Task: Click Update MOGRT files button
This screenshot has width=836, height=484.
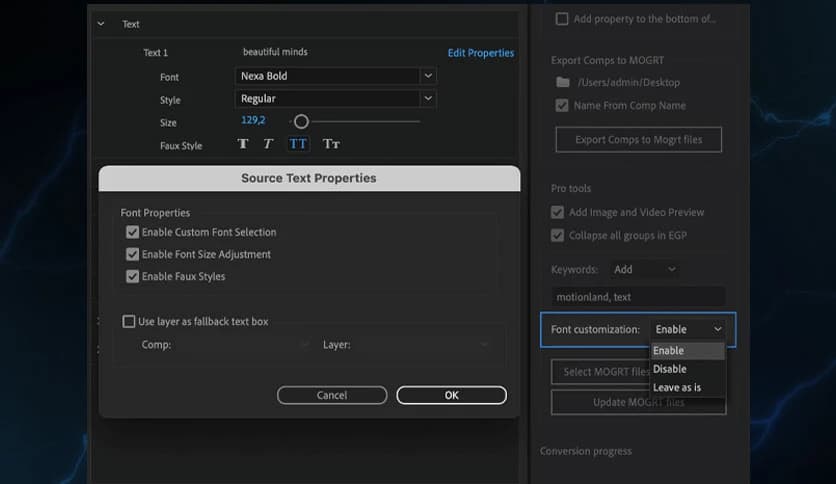Action: pos(639,402)
